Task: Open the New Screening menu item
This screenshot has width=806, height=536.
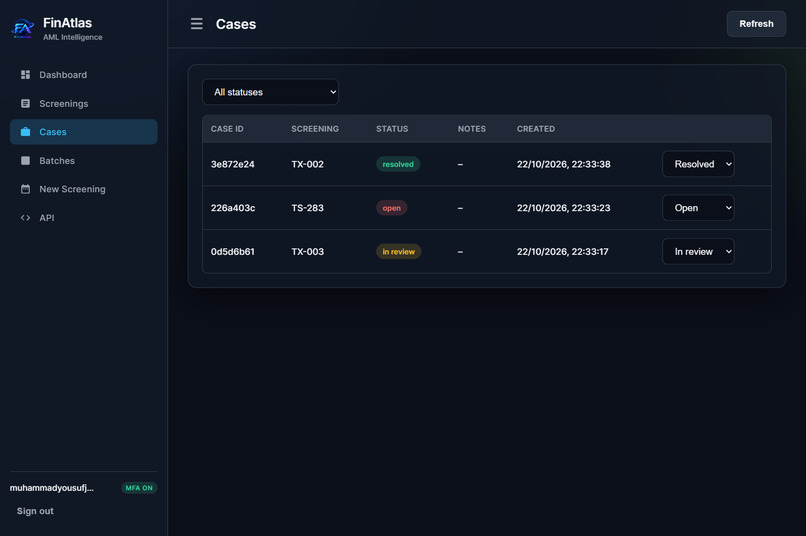Action: [83, 189]
